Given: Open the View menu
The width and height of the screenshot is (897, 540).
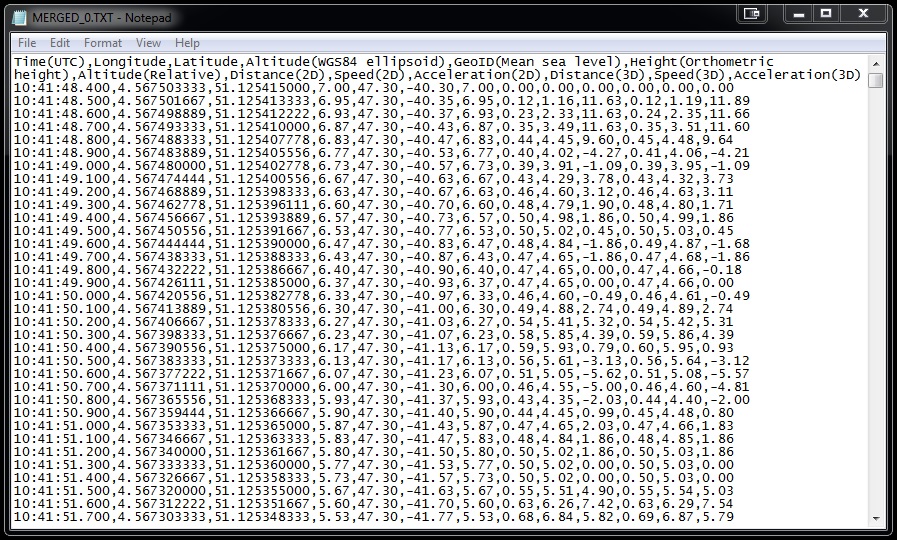Looking at the screenshot, I should tap(148, 43).
